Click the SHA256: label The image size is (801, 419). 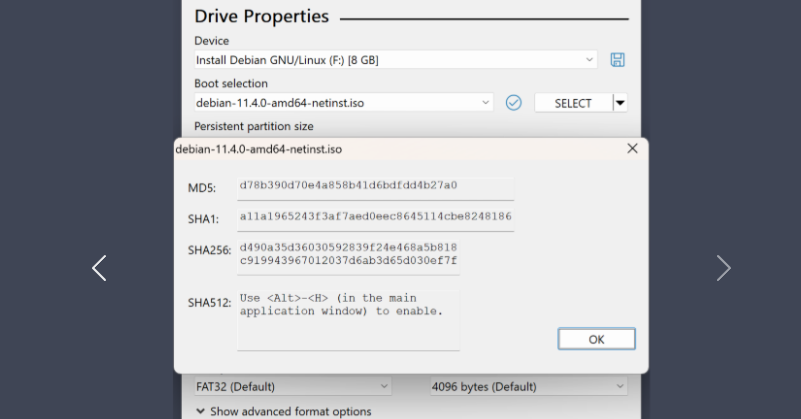209,250
